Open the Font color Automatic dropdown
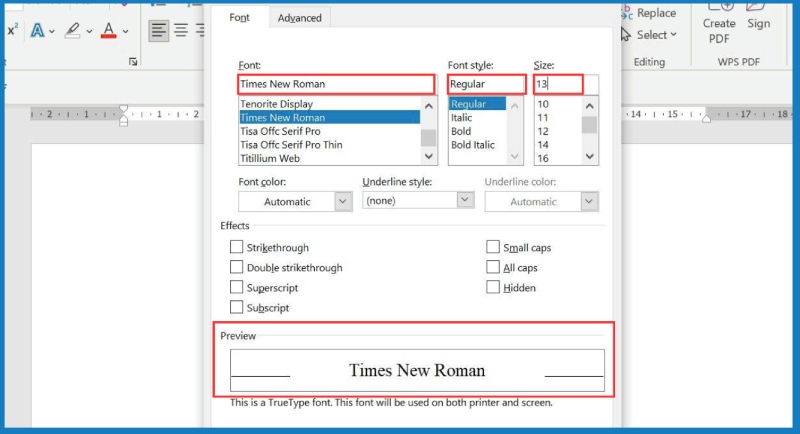 [x=294, y=201]
